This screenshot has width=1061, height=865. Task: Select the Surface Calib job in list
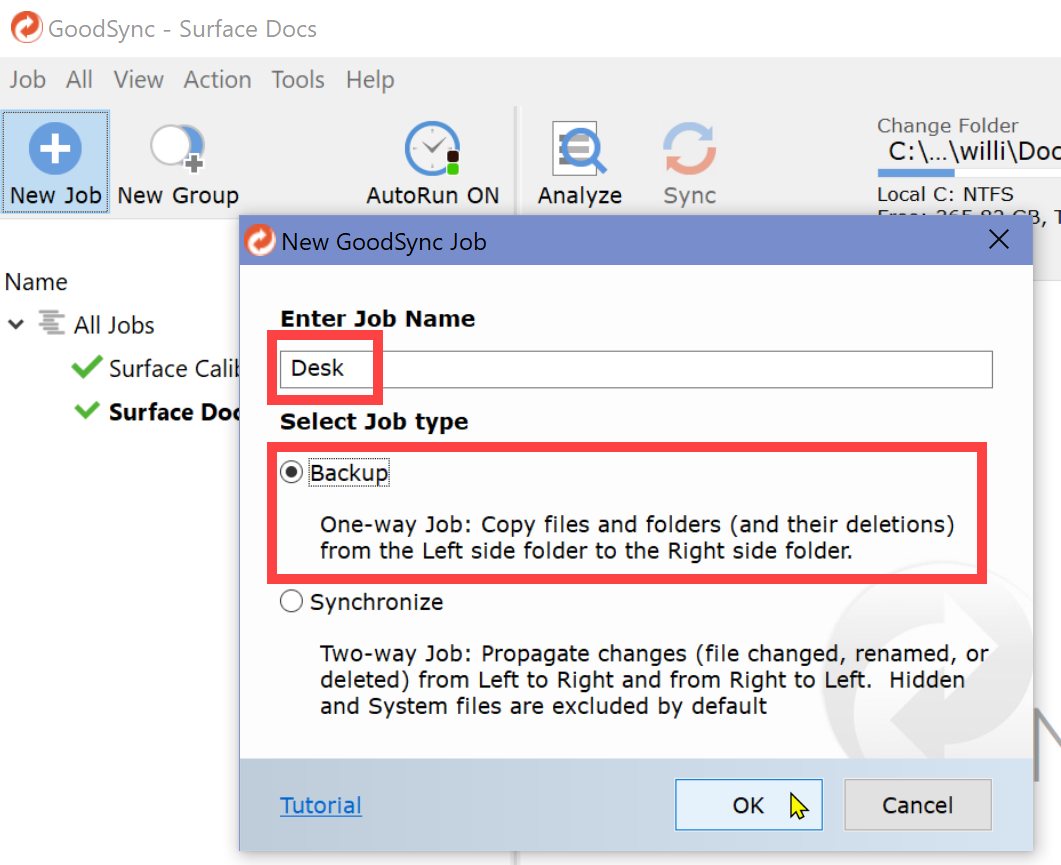pos(174,368)
